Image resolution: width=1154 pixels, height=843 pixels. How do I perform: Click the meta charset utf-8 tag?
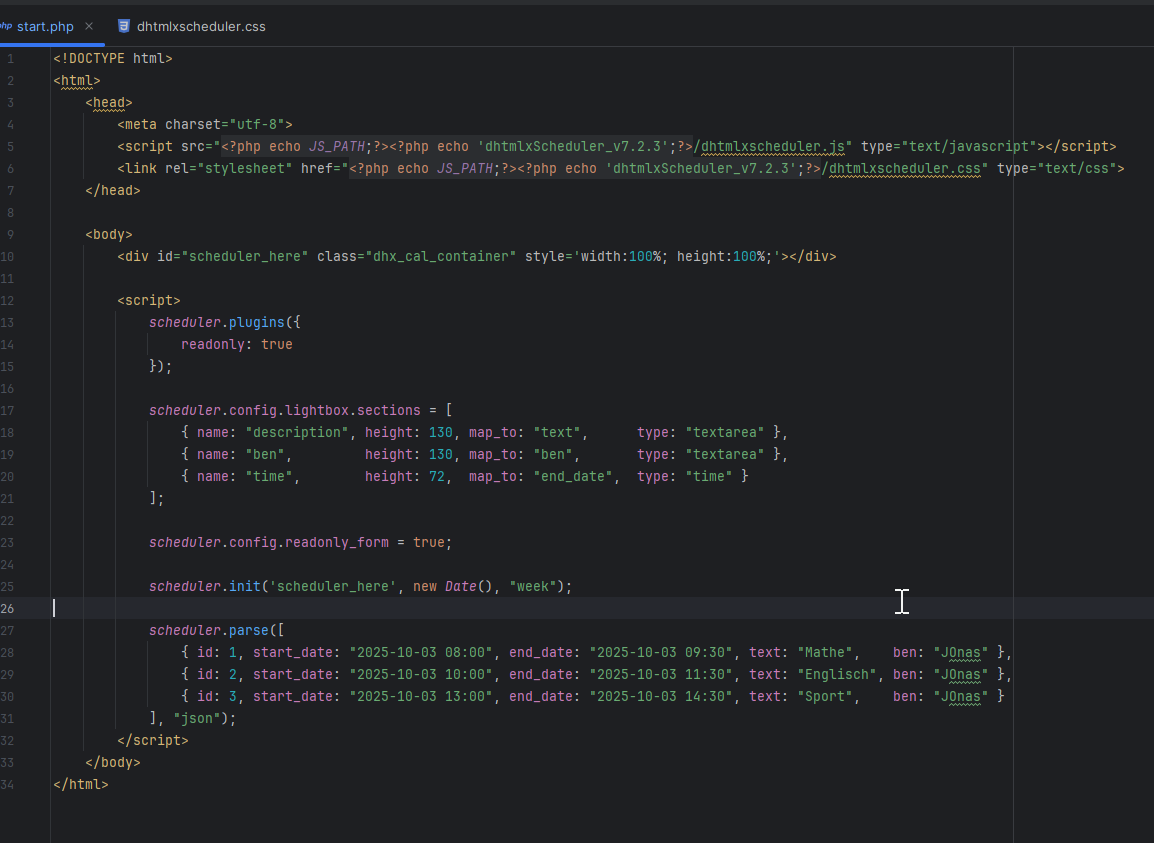coord(204,124)
